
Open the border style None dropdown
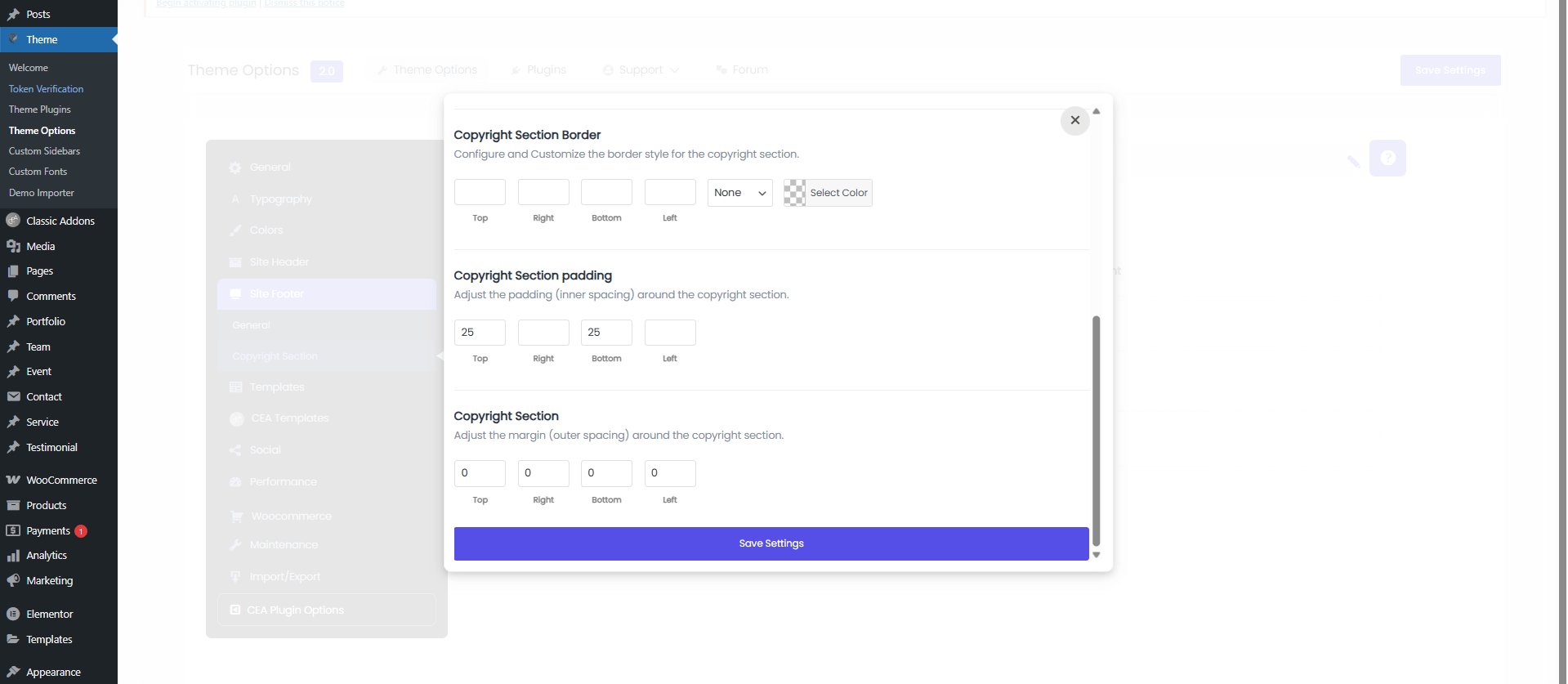click(739, 193)
